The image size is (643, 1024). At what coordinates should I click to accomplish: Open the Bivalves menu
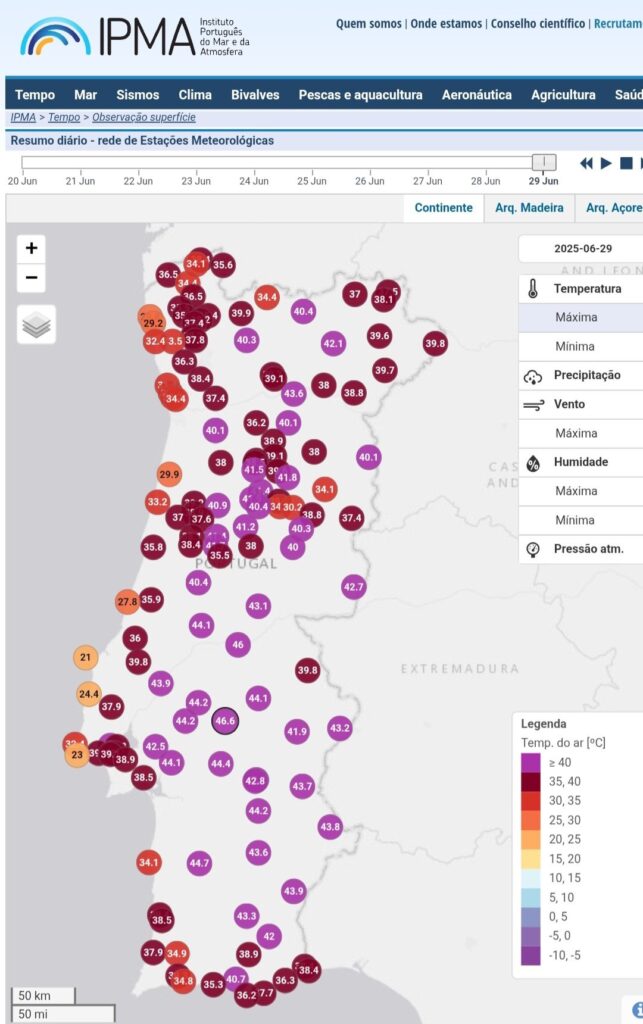click(255, 95)
